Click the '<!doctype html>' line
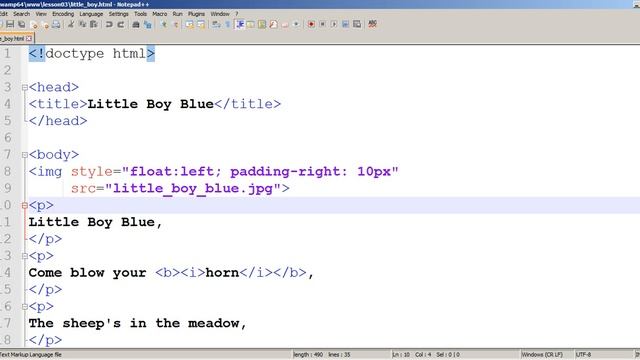This screenshot has height=360, width=640. tap(92, 53)
